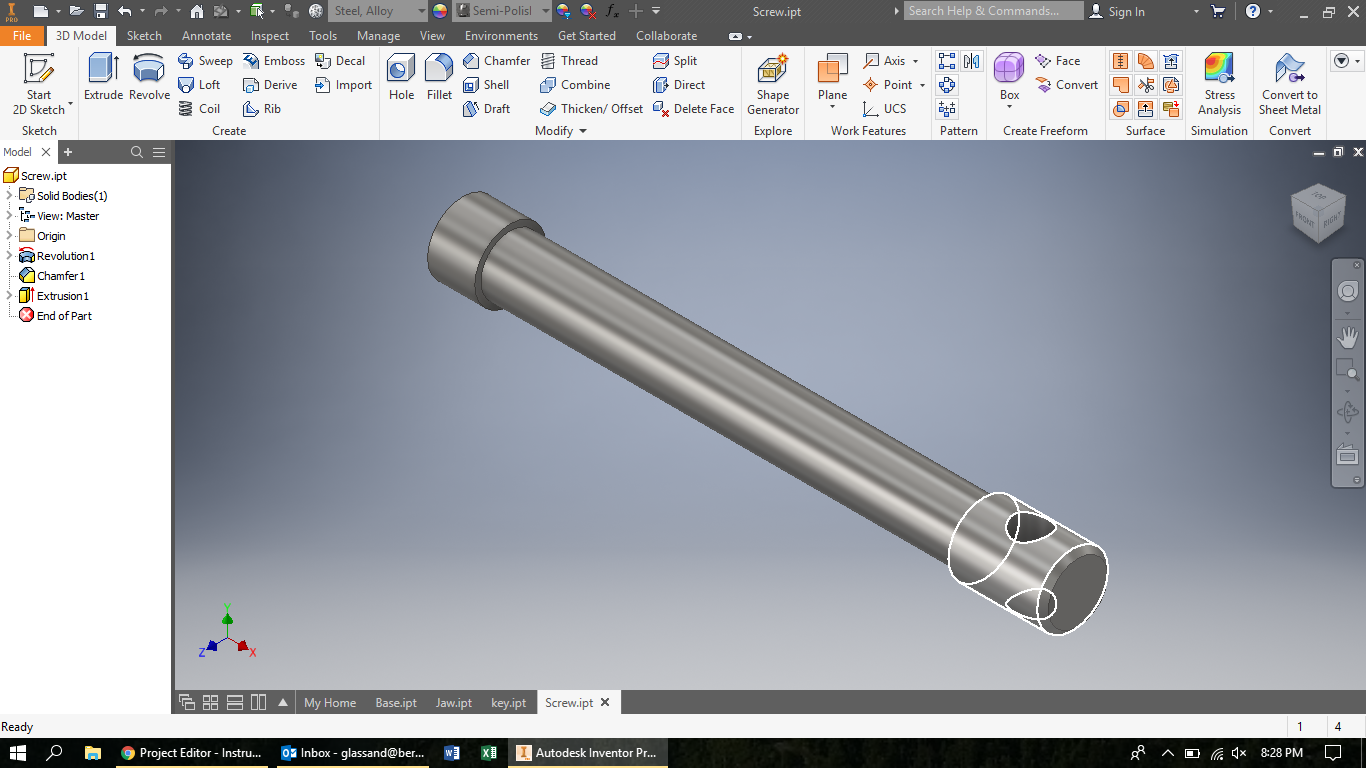Open the Import command
Screen dimensions: 1366x768
tap(343, 85)
